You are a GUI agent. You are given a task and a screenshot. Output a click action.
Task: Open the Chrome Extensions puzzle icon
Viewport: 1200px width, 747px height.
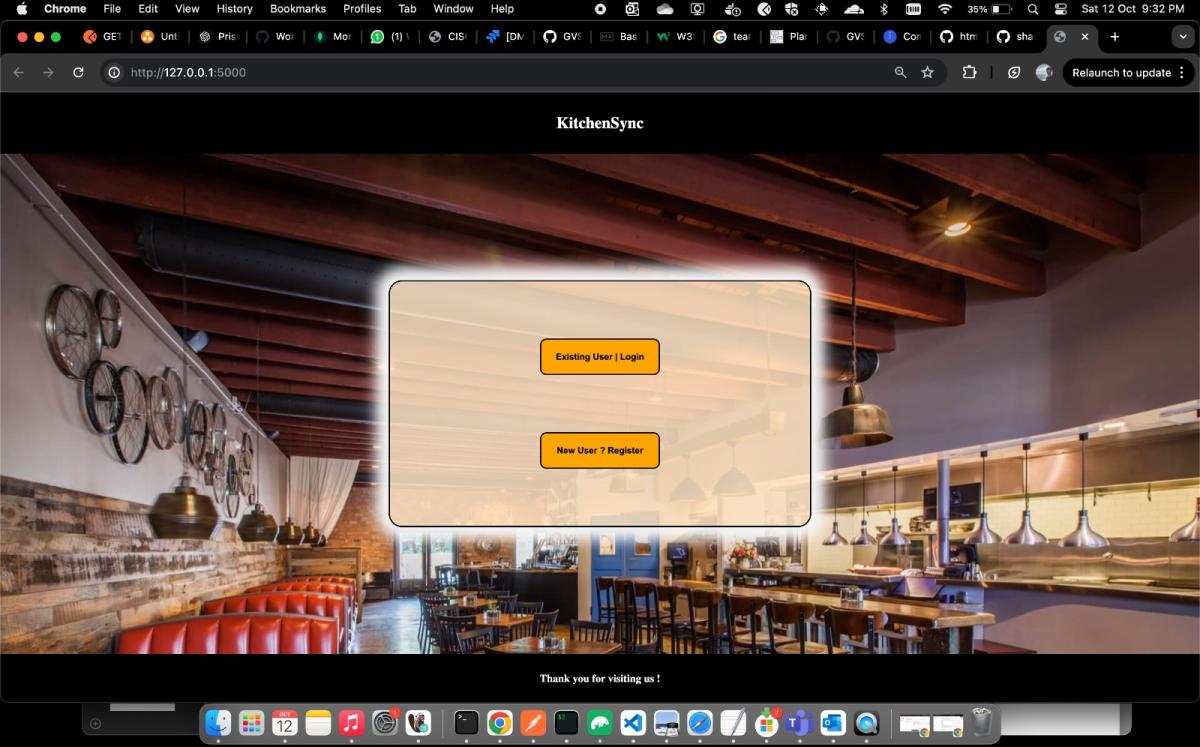(x=969, y=73)
